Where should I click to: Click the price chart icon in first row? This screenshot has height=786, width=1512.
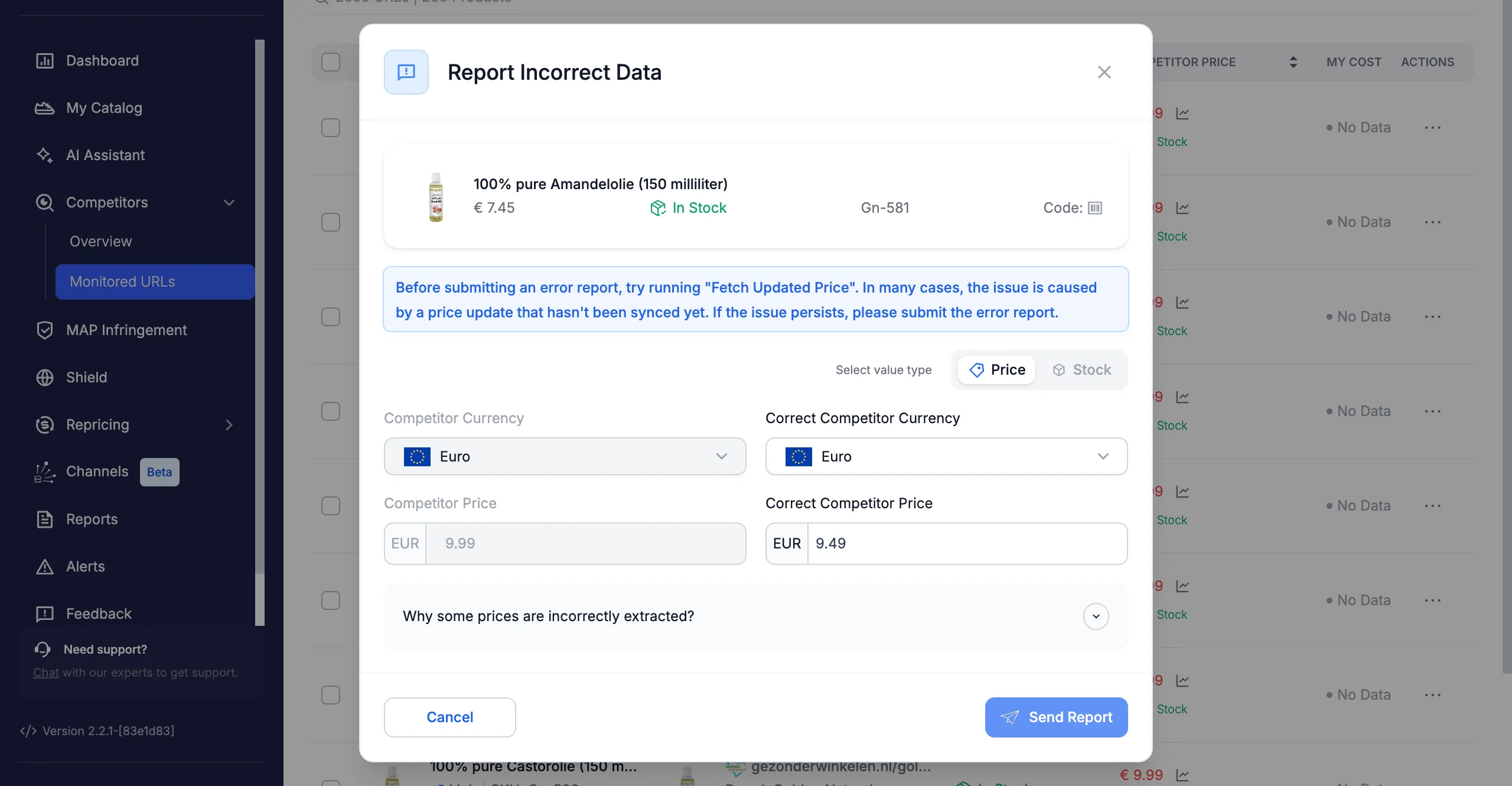click(x=1182, y=113)
